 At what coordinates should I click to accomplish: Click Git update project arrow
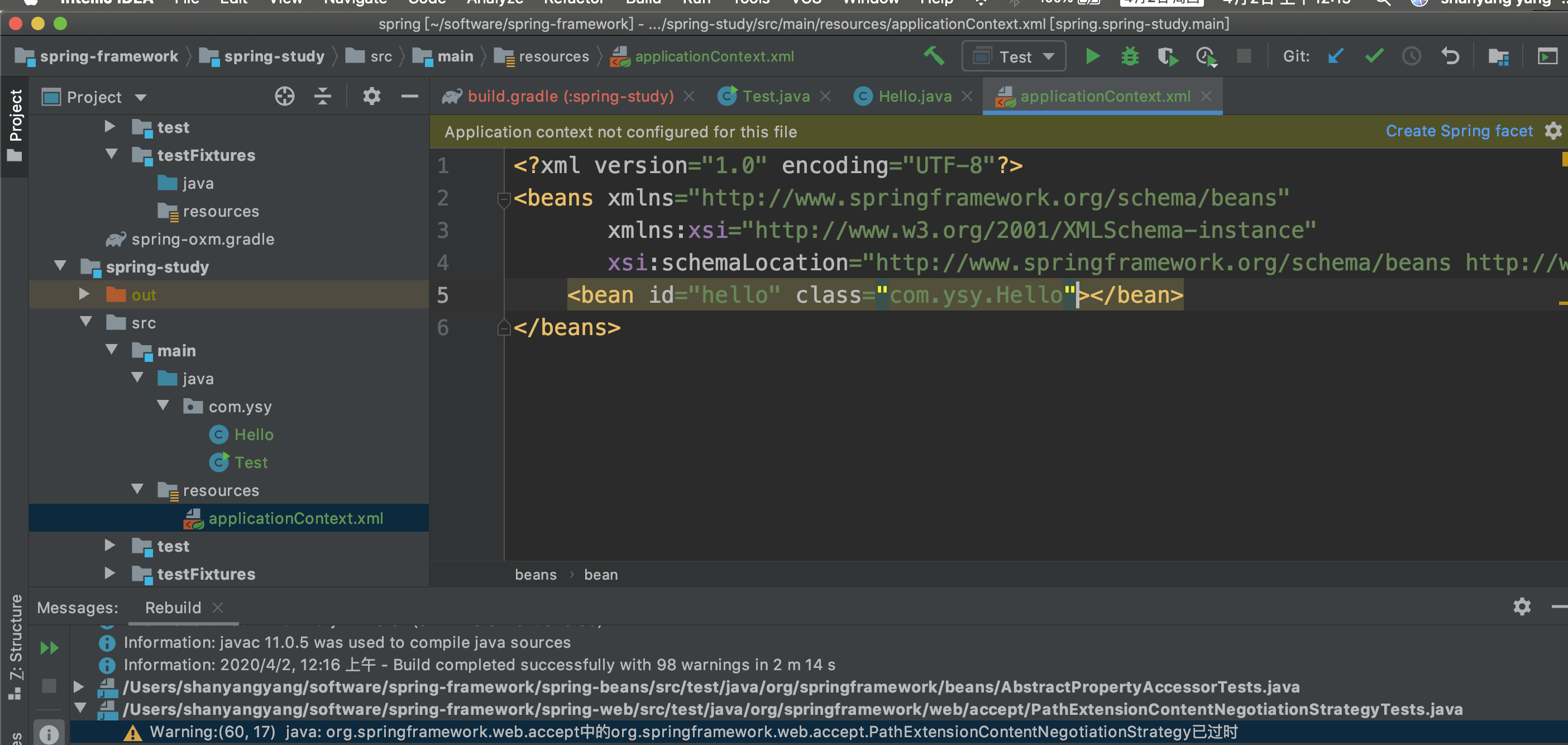pos(1336,56)
